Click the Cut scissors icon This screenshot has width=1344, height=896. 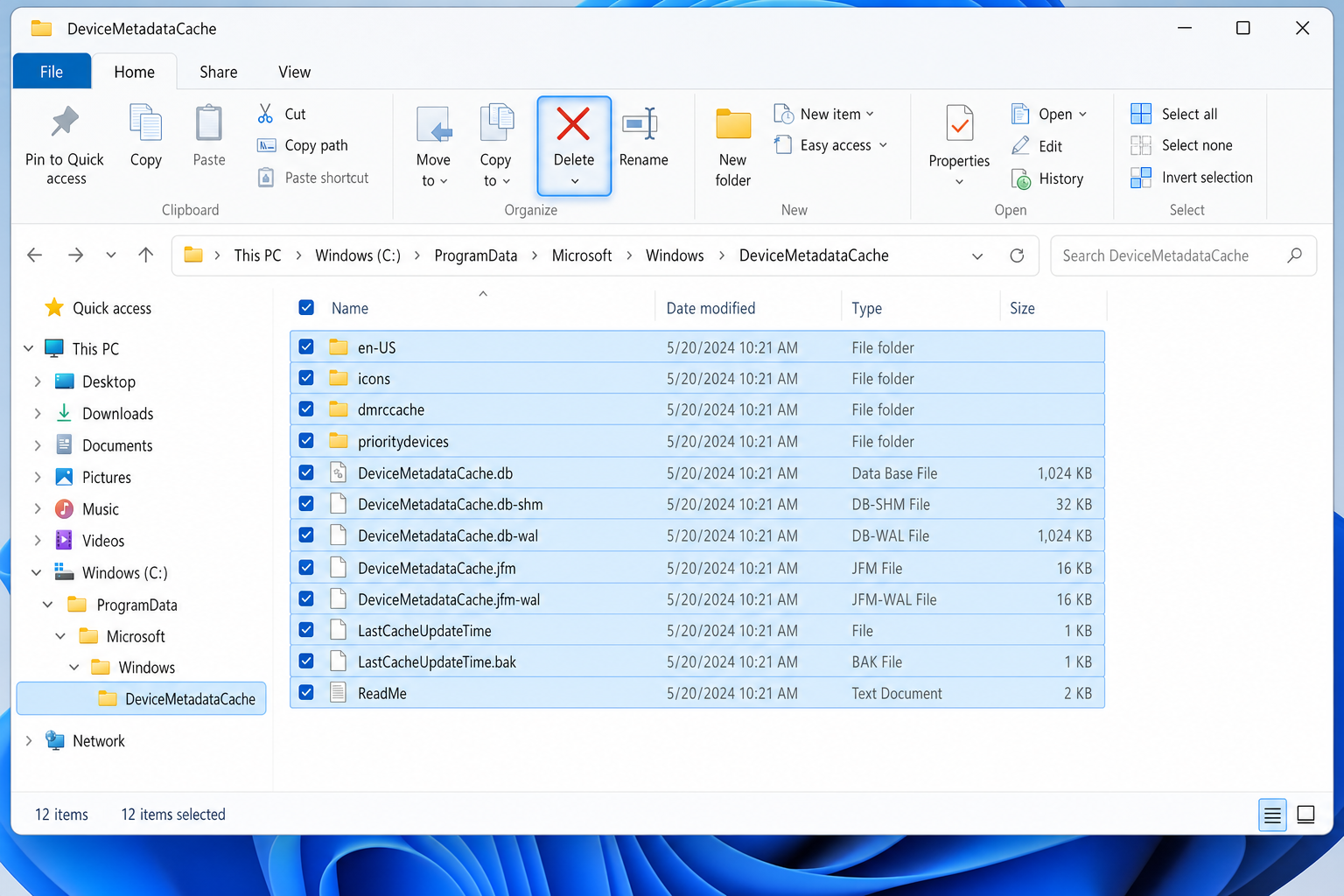click(266, 114)
